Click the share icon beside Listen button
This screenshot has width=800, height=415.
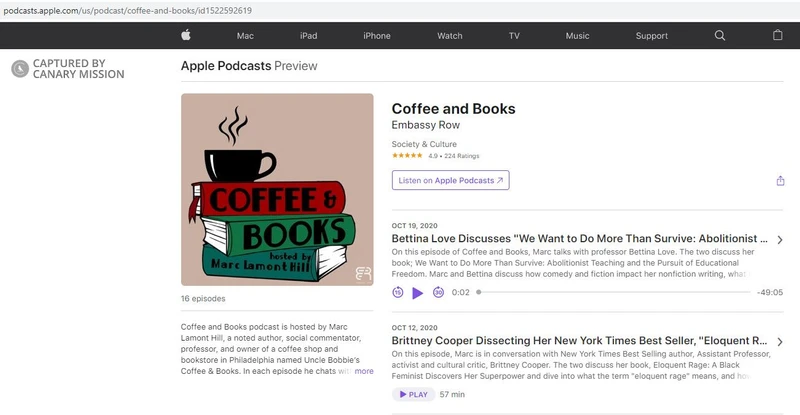tap(780, 181)
